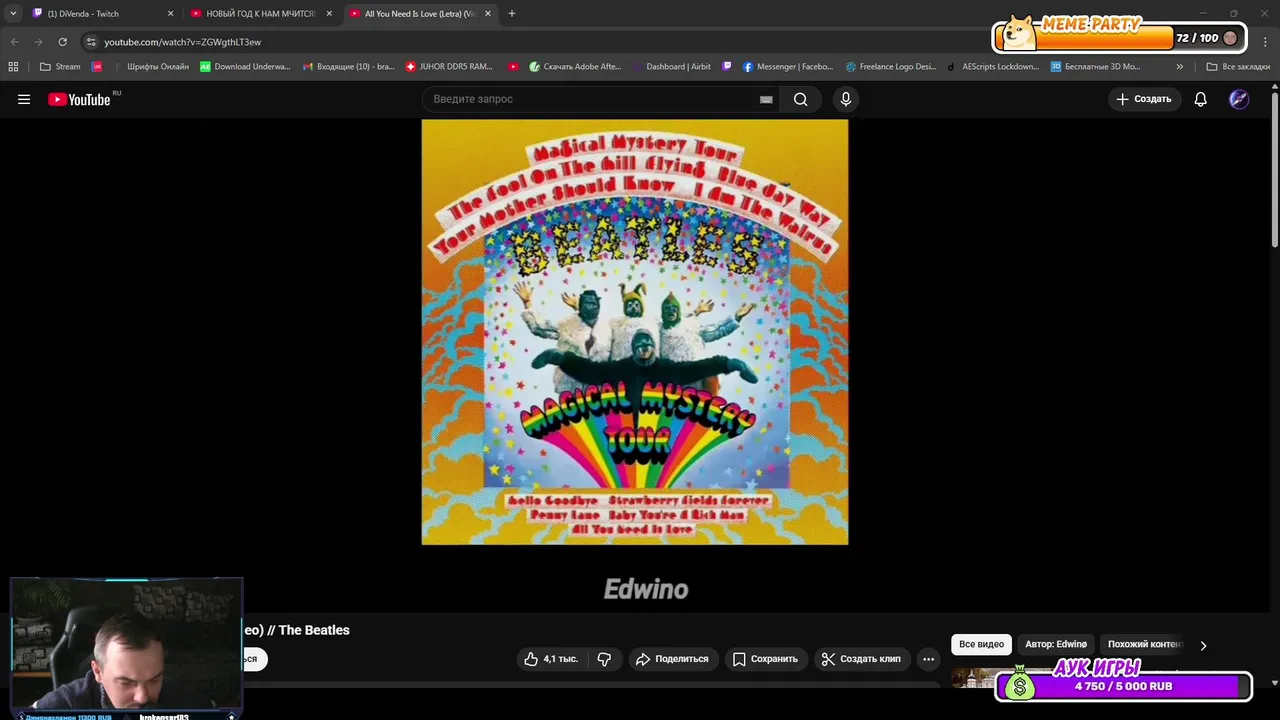Image resolution: width=1280 pixels, height=720 pixels.
Task: Dislike the video with thumbs down
Action: pos(604,659)
